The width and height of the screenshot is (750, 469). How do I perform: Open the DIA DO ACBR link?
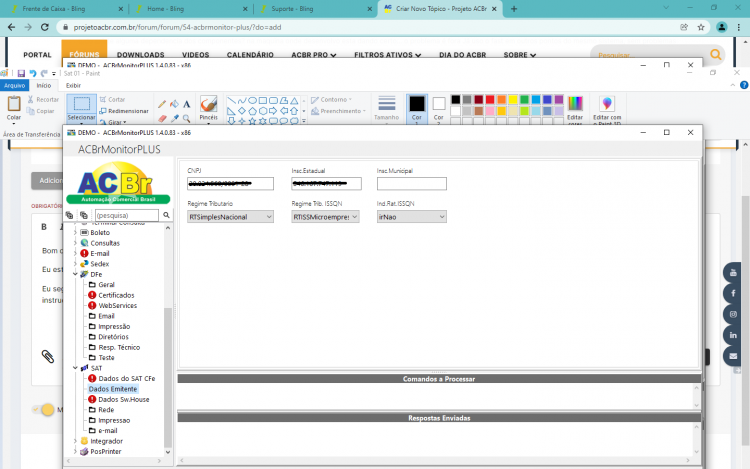(463, 55)
